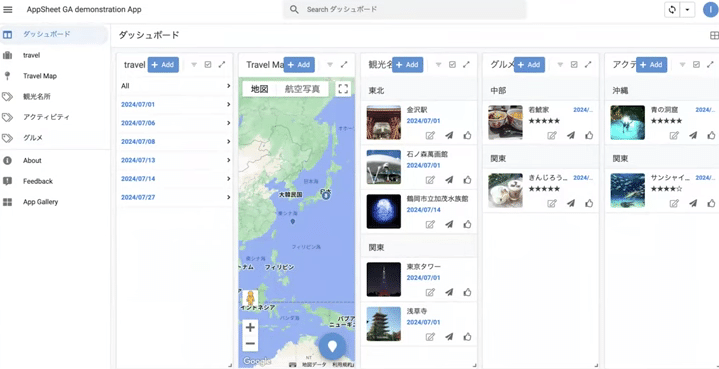Toggle multi-select checkbox in travel panel

208,65
